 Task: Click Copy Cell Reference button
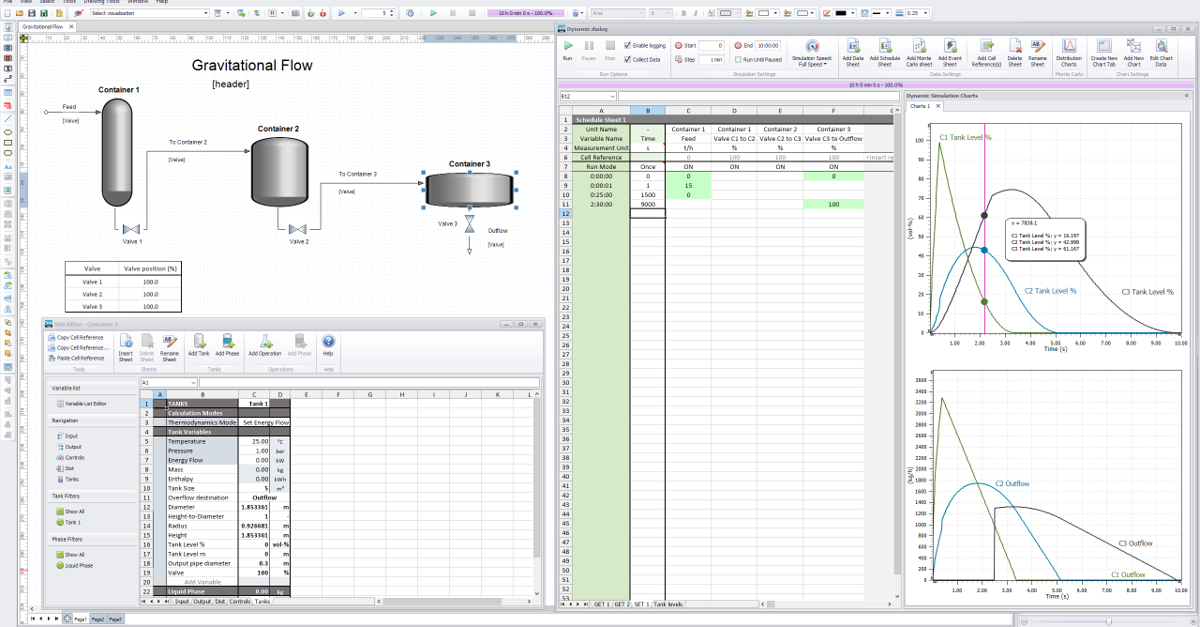coord(78,338)
